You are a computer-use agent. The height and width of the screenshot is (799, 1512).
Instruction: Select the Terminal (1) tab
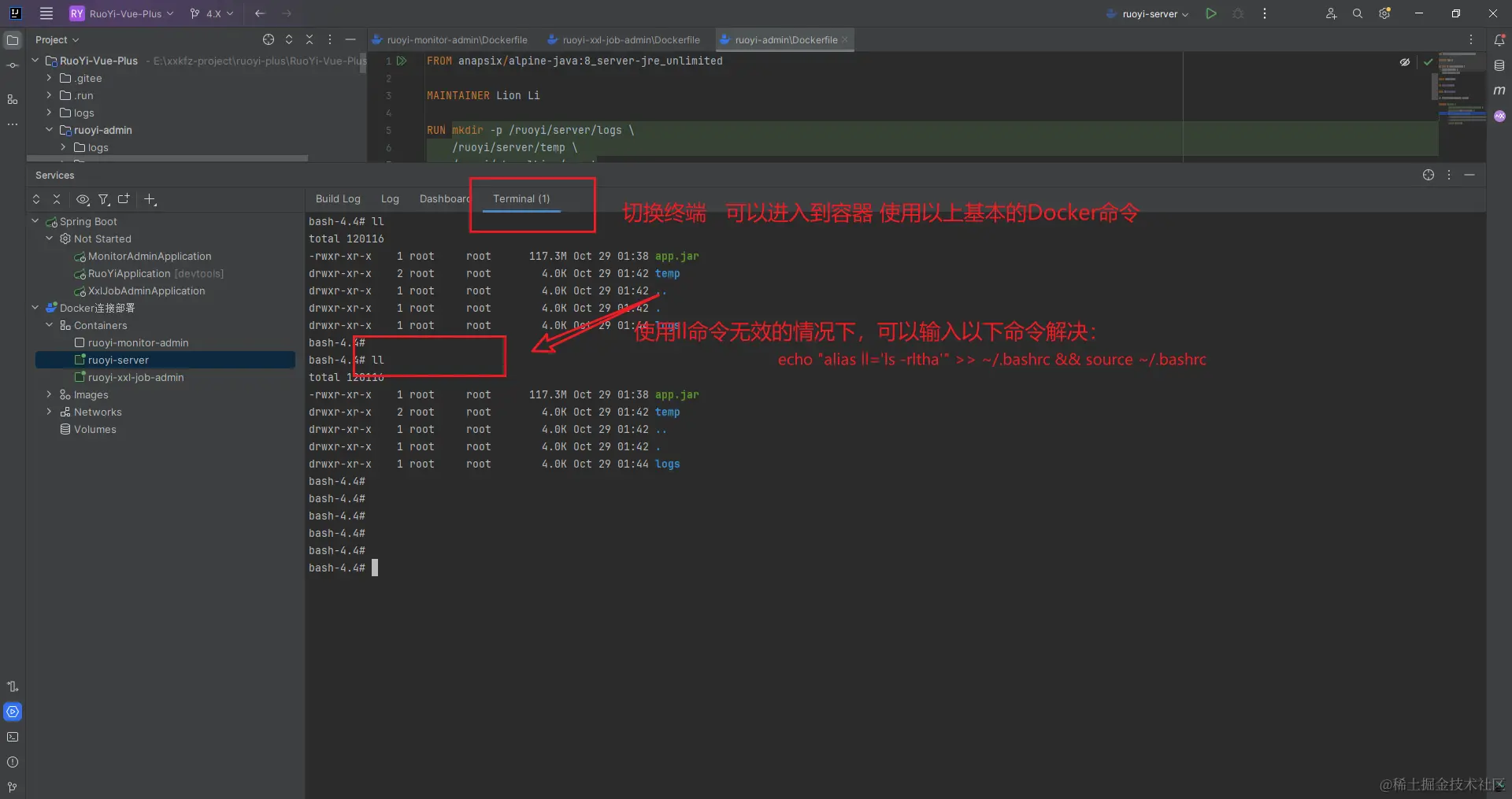click(521, 199)
